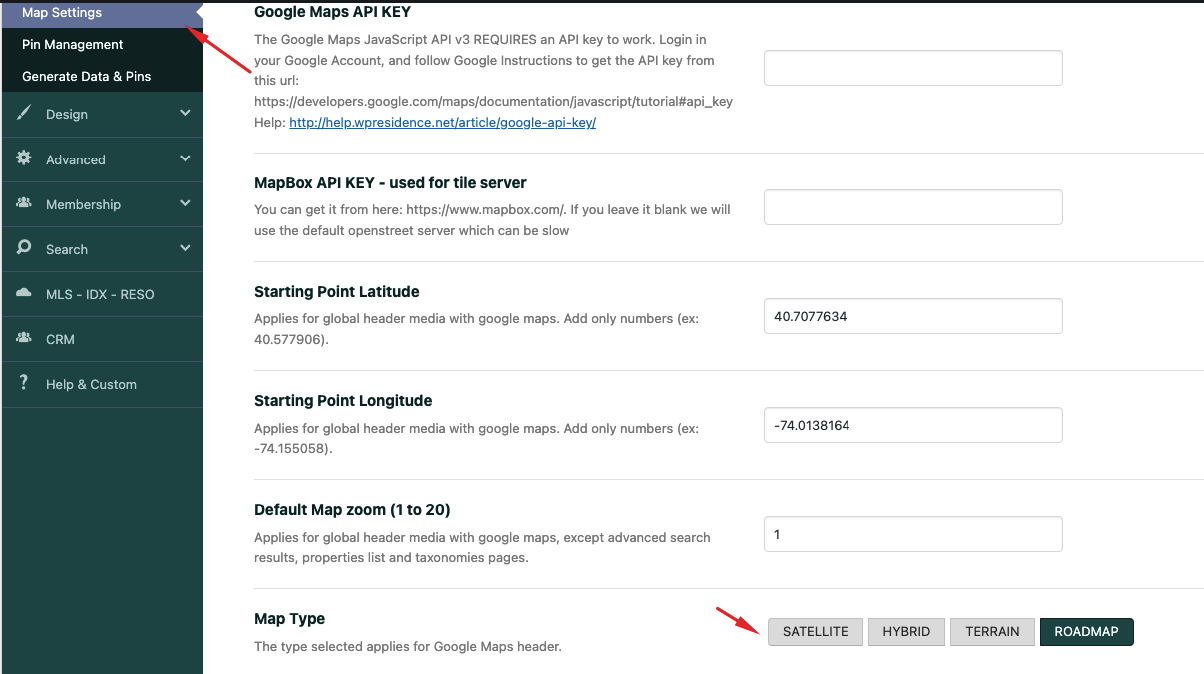1204x674 pixels.
Task: Focus the Google Maps API KEY field
Action: click(913, 68)
